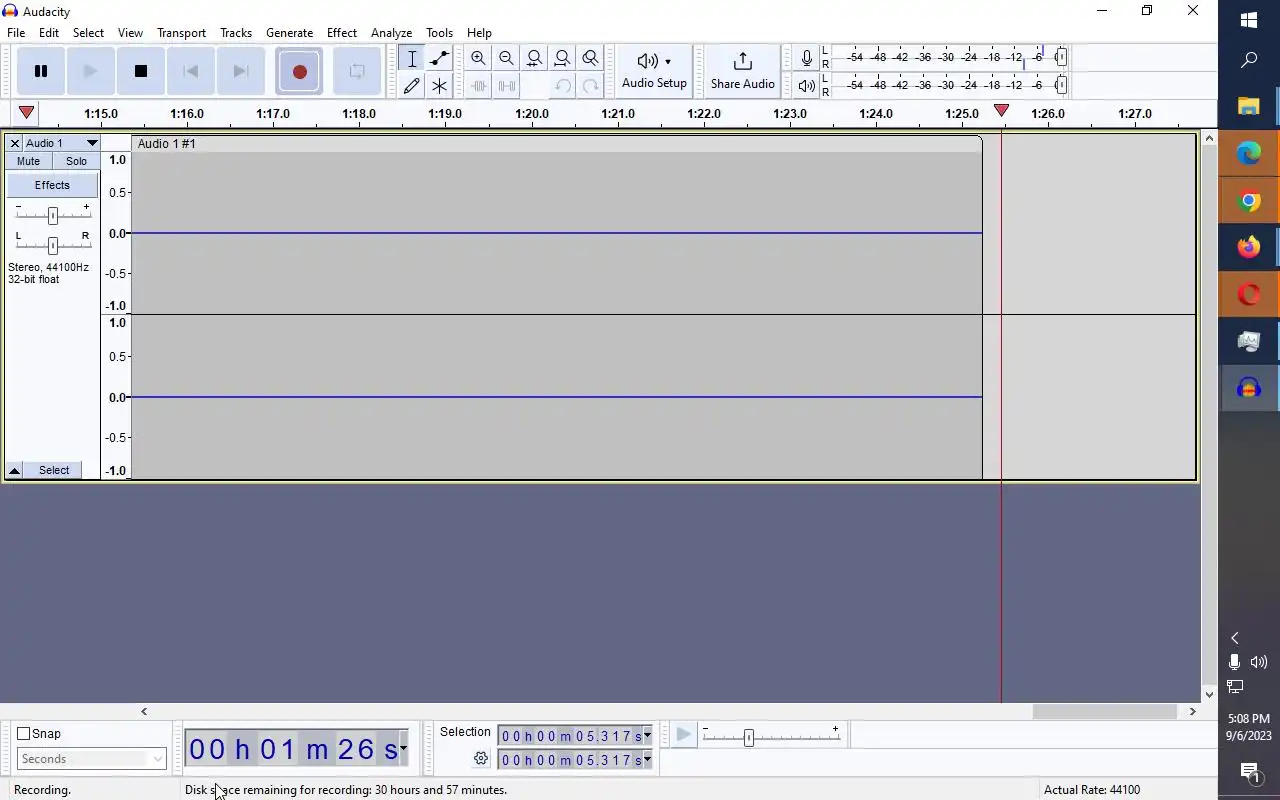This screenshot has width=1280, height=800.
Task: Click Fit Selection to Width icon
Action: (535, 58)
